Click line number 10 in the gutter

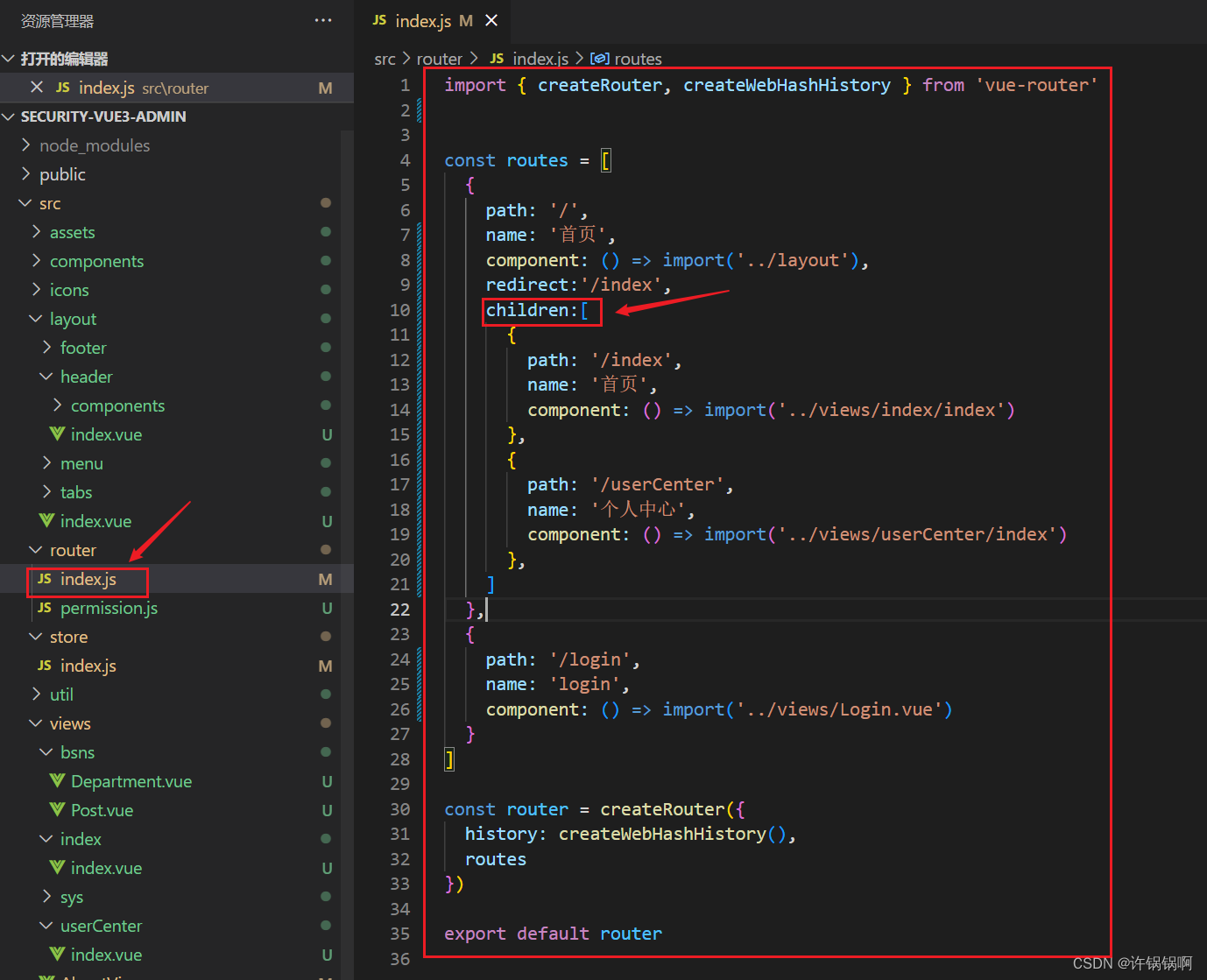(x=399, y=310)
